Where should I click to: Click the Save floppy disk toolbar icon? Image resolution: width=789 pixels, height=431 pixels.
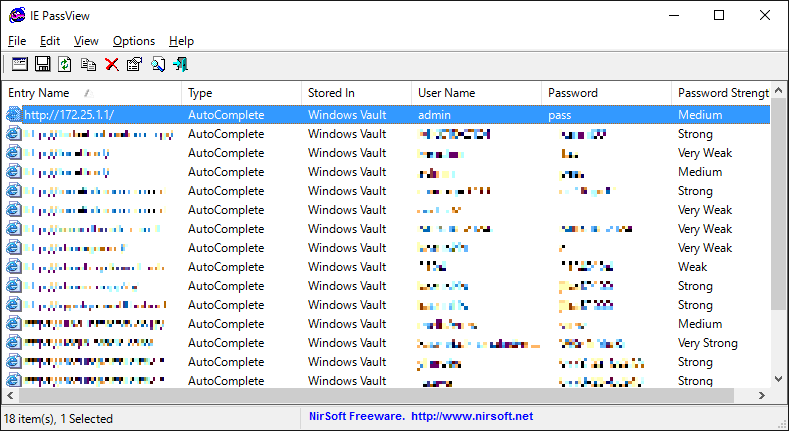(43, 65)
